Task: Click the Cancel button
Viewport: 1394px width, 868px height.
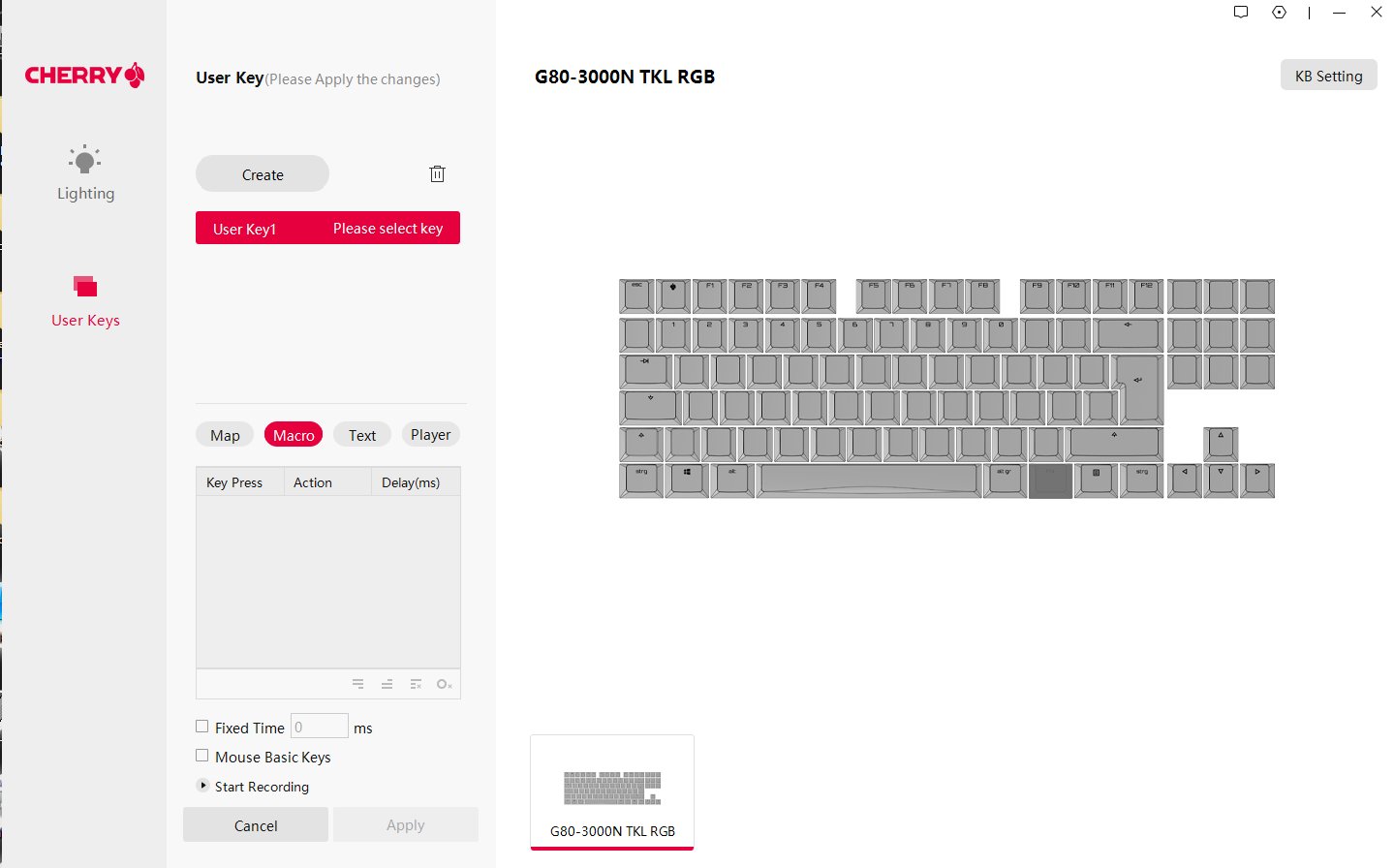Action: point(256,825)
